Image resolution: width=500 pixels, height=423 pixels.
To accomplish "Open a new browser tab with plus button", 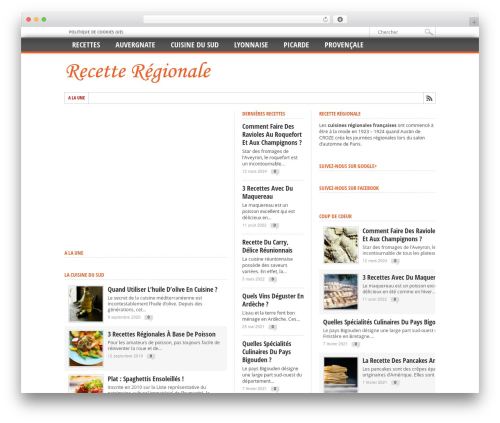I will click(x=474, y=22).
